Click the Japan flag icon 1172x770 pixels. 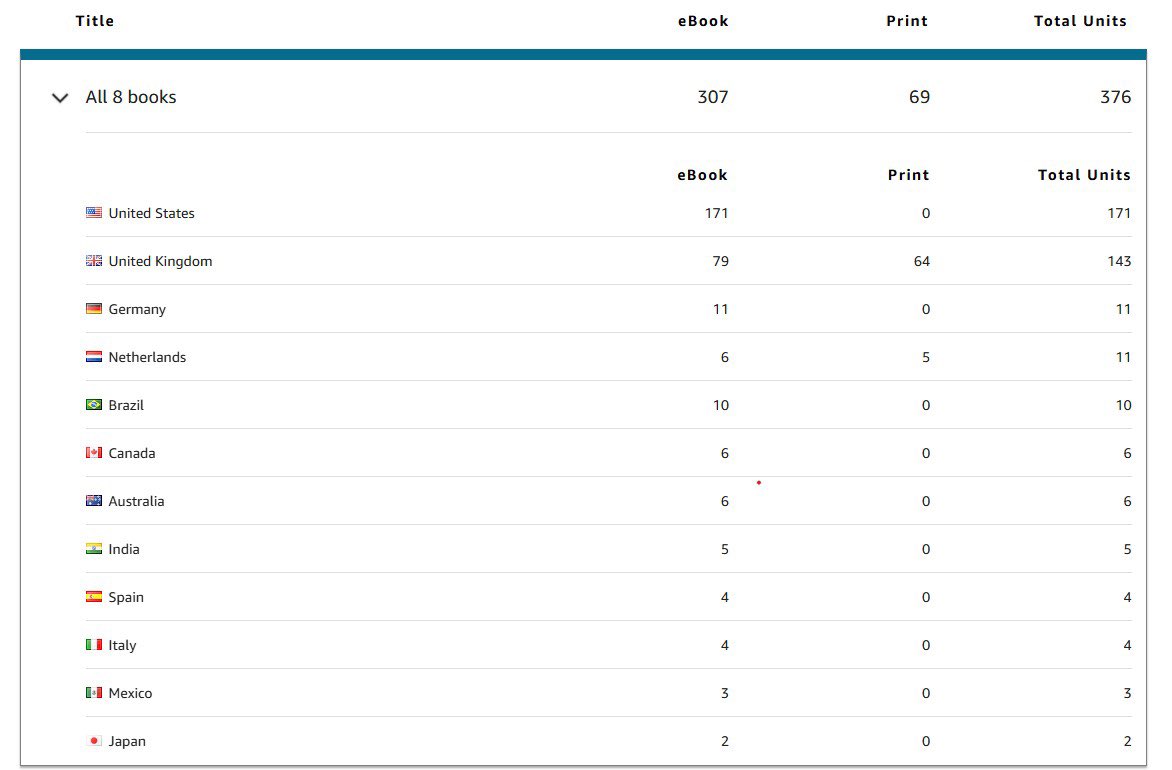tap(93, 741)
